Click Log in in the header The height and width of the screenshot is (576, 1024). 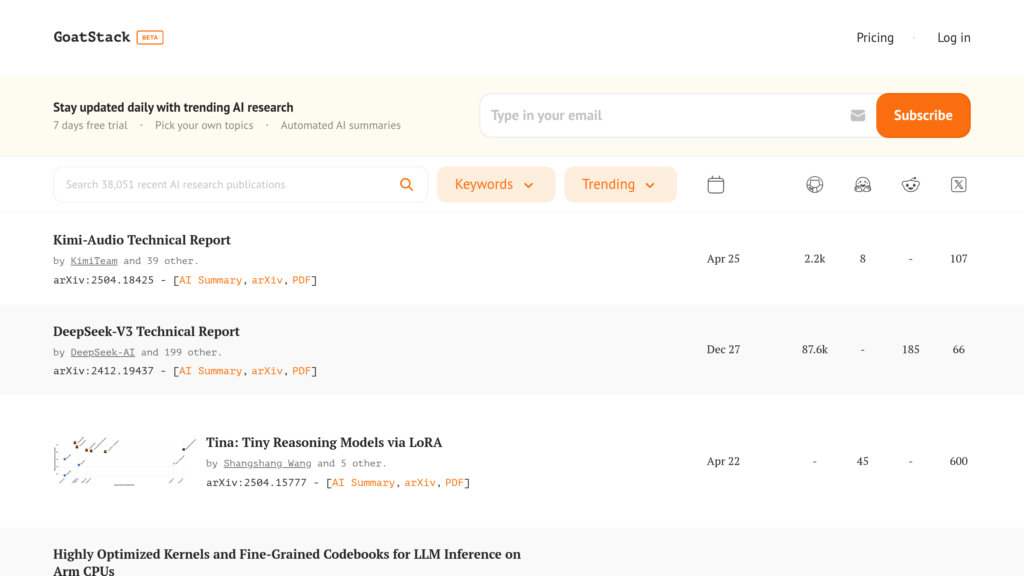[953, 37]
